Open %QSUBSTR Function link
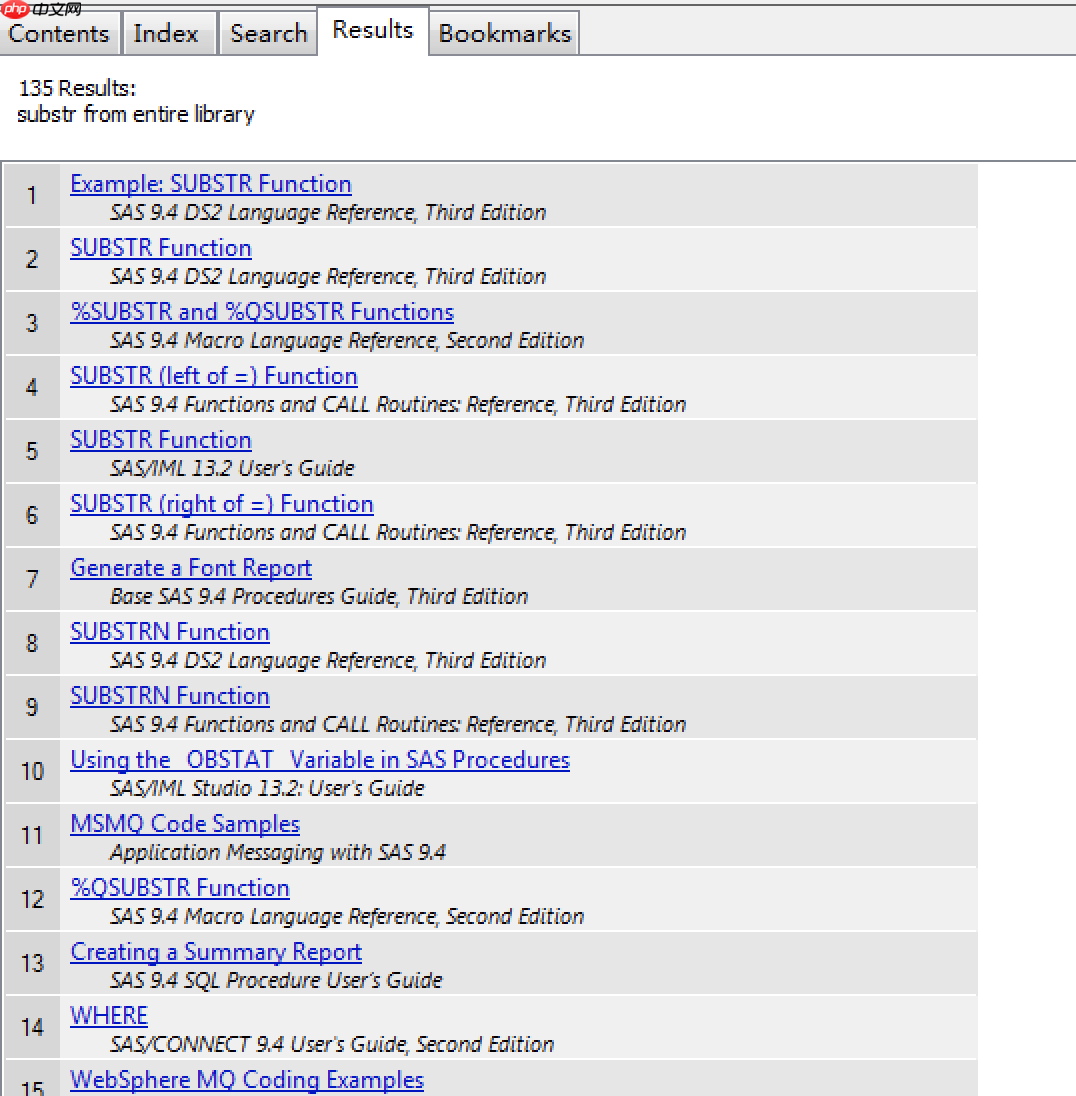Viewport: 1076px width, 1096px height. click(x=180, y=888)
